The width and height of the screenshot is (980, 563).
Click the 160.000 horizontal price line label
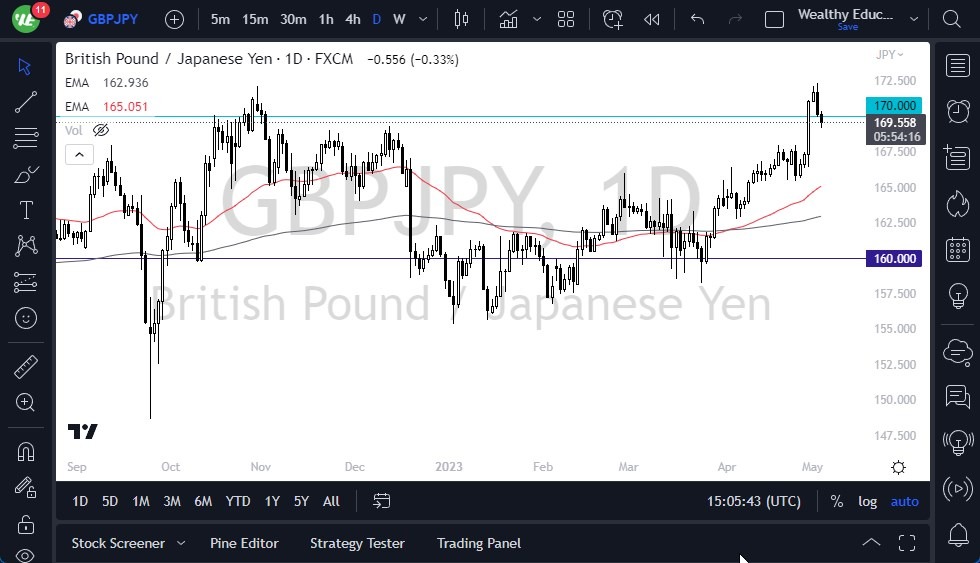click(894, 259)
